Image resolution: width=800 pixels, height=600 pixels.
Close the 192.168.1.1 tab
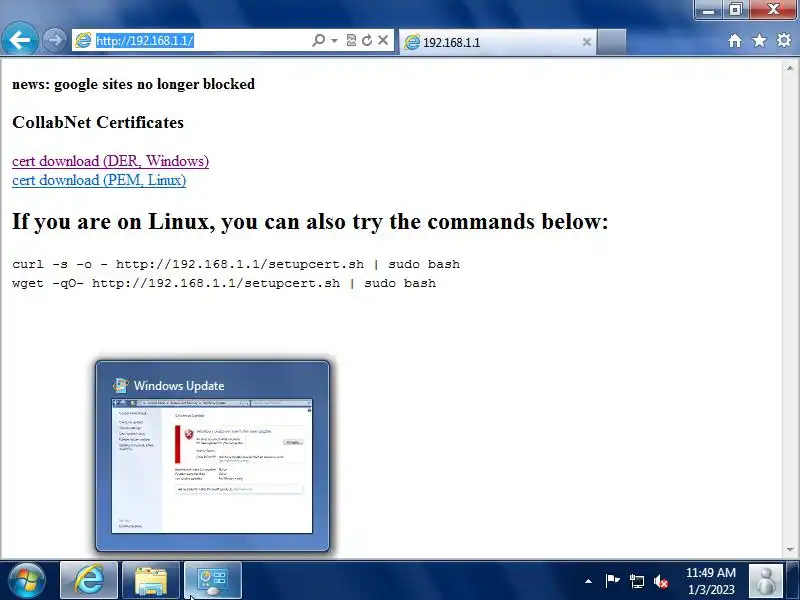[587, 42]
